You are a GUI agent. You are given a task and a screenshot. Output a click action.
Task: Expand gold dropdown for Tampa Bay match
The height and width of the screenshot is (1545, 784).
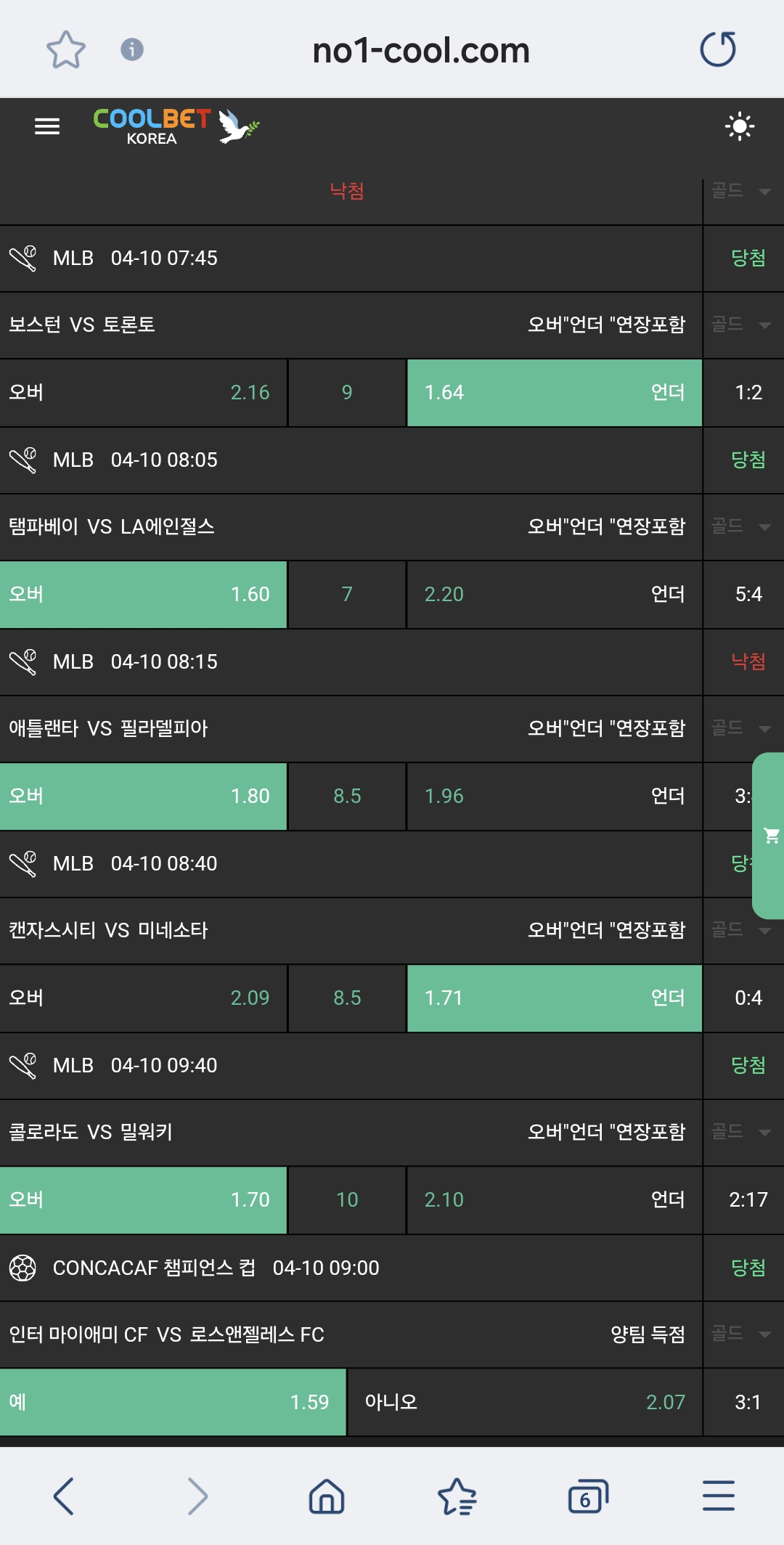click(742, 526)
